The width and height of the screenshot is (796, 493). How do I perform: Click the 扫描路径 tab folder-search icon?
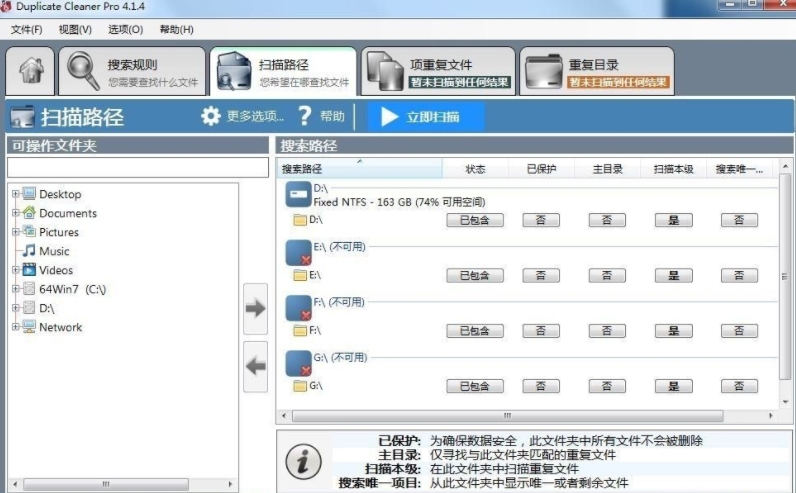[x=234, y=71]
